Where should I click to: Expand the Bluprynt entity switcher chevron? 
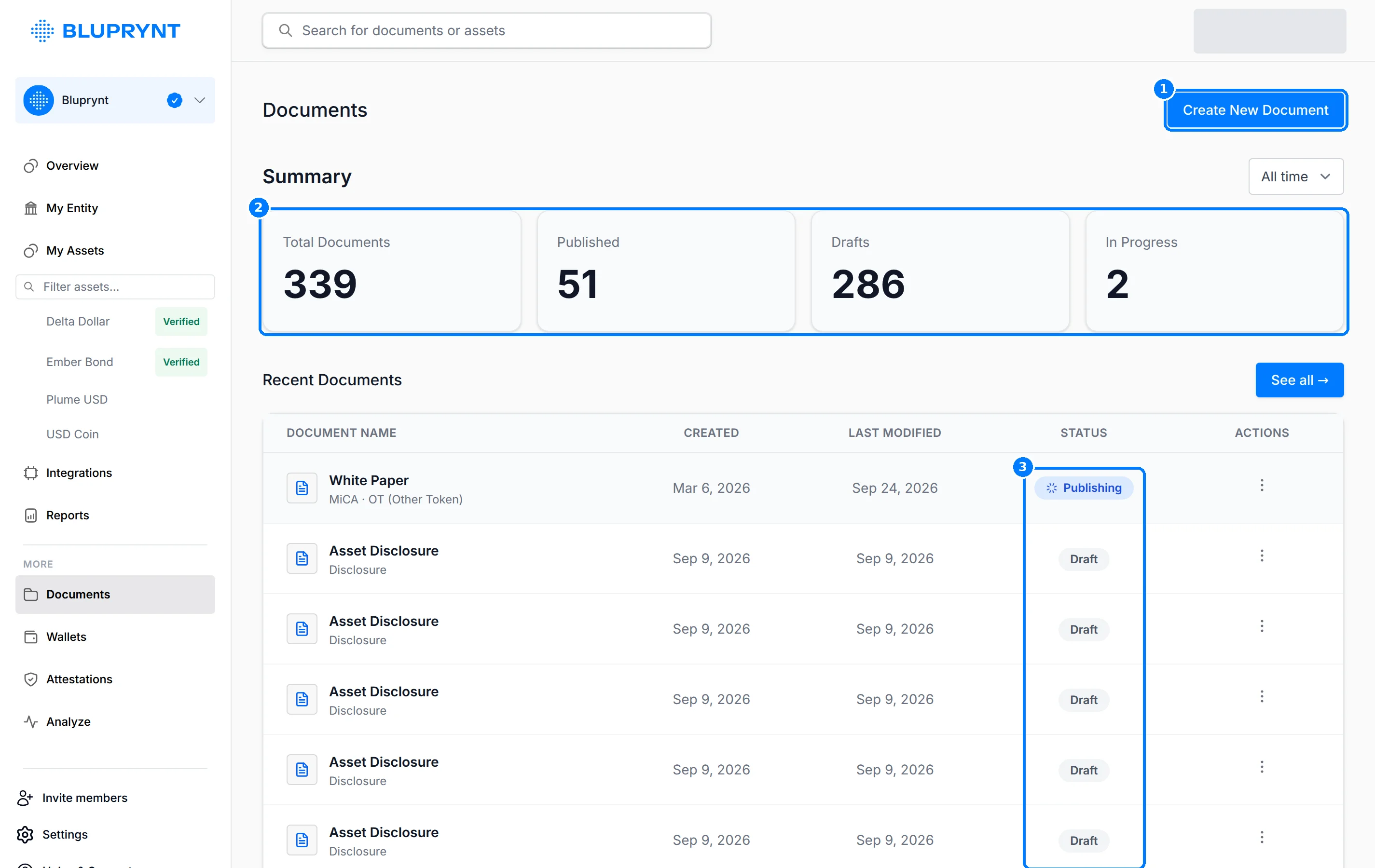(x=199, y=100)
